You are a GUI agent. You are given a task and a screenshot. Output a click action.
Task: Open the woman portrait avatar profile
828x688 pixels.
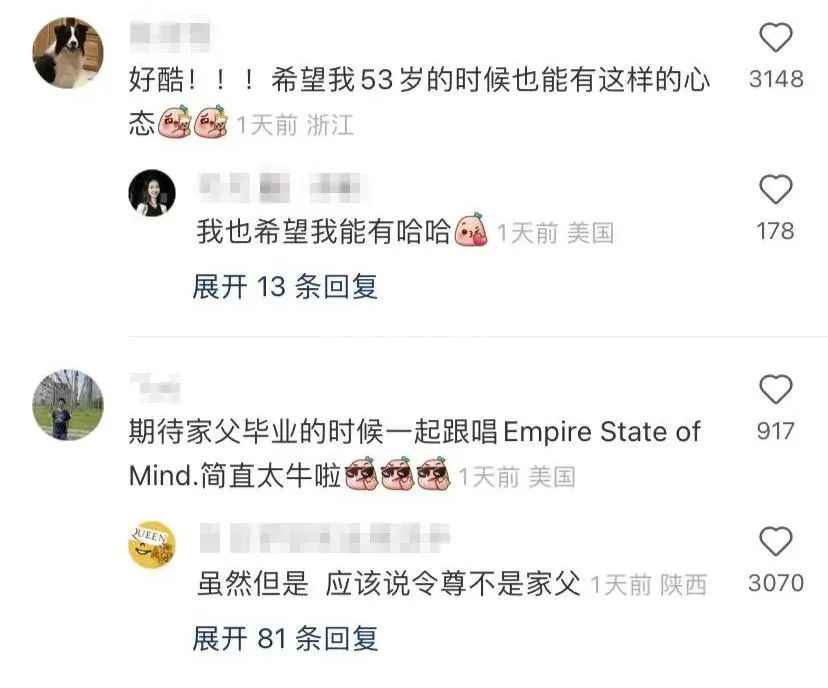[x=152, y=193]
